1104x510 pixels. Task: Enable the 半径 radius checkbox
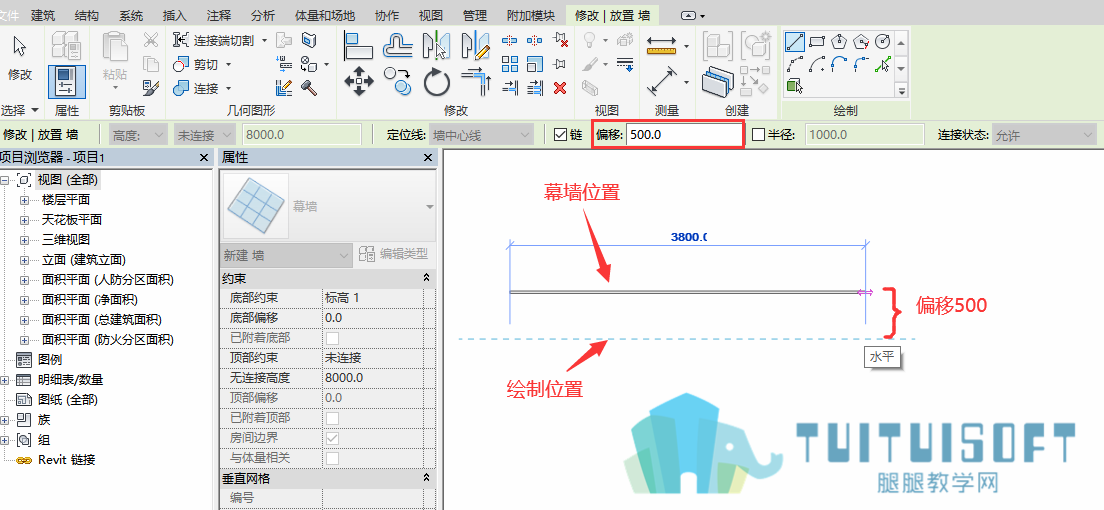[758, 135]
